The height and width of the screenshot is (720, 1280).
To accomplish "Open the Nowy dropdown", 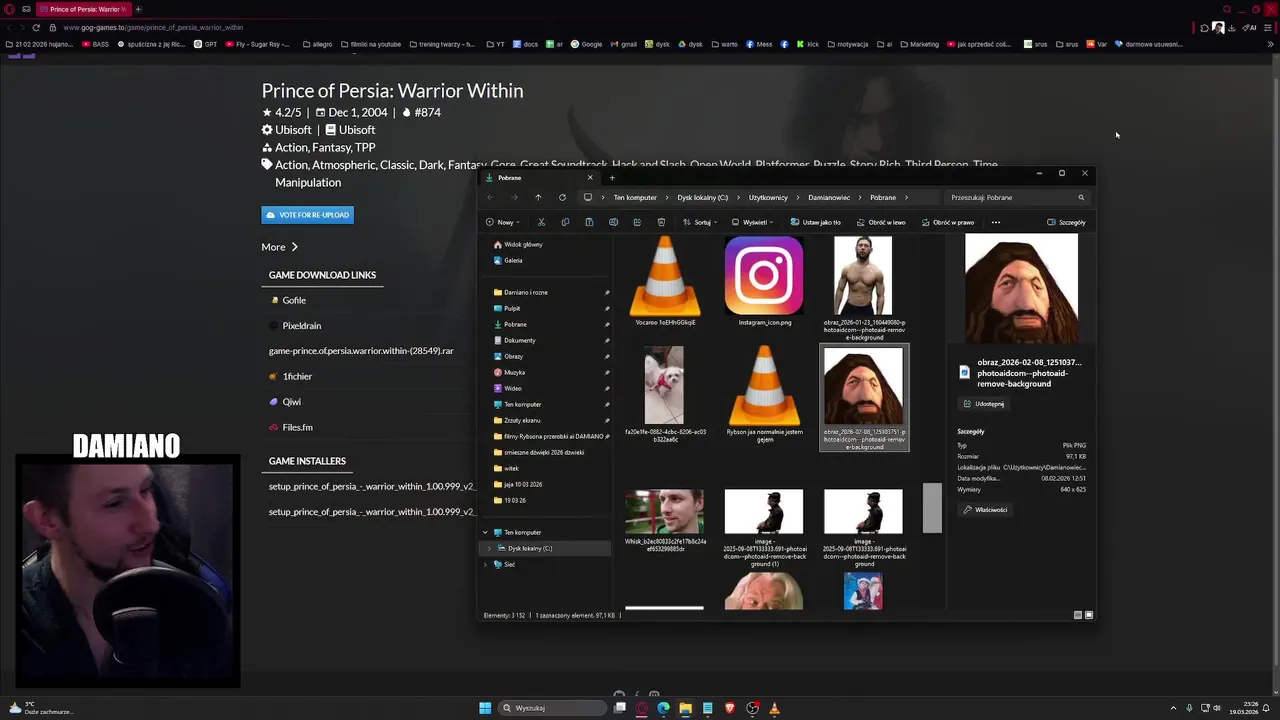I will point(503,222).
